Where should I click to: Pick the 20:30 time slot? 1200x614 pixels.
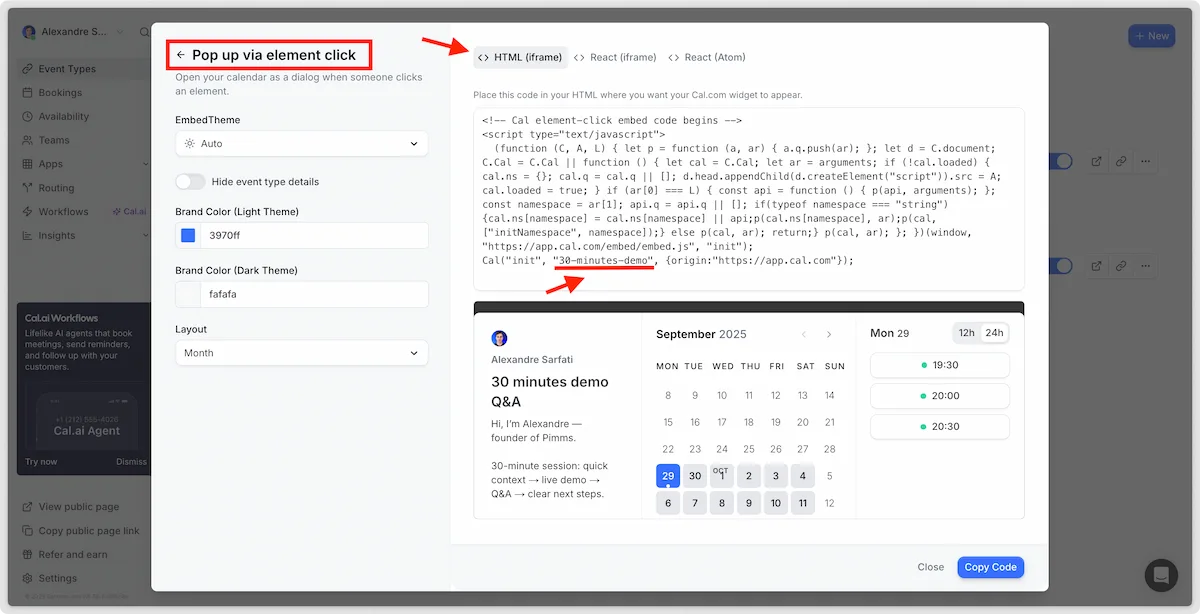[940, 427]
